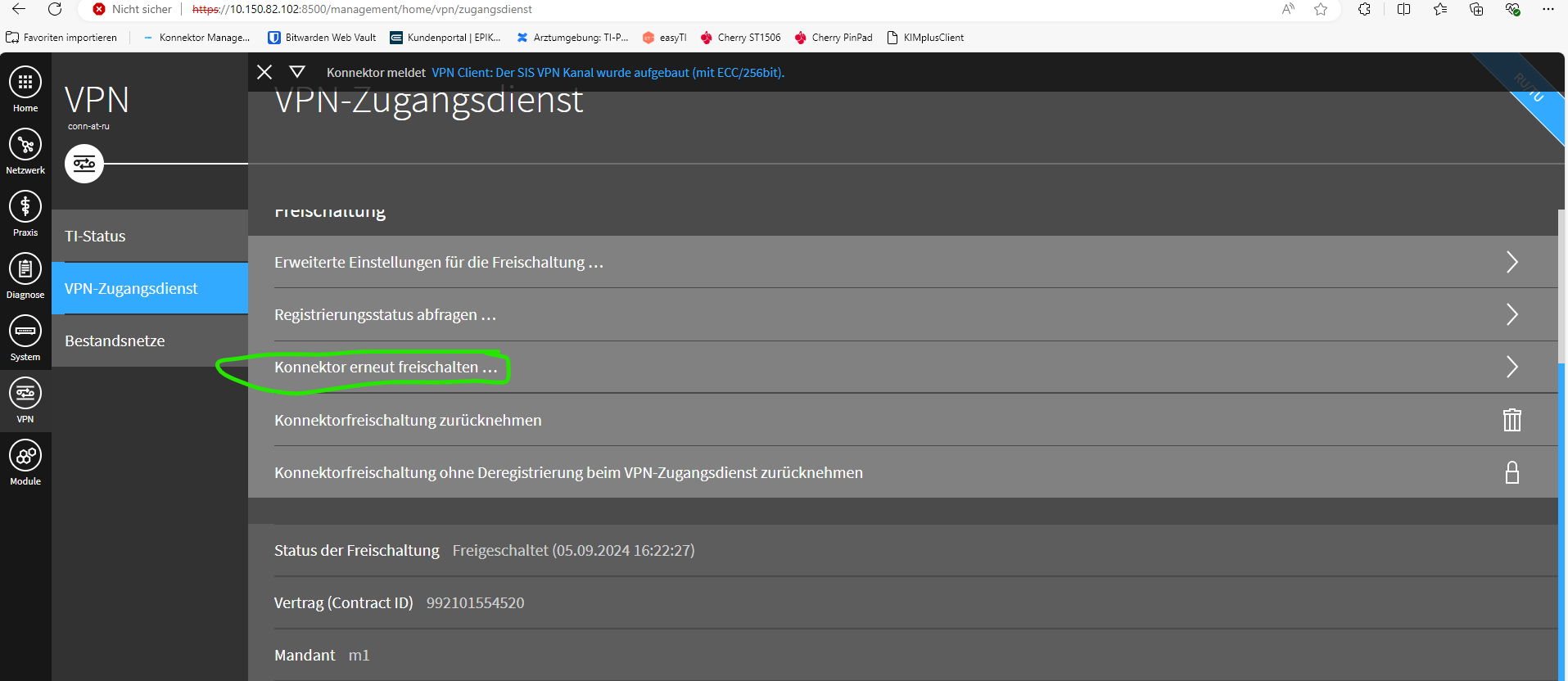Screen dimensions: 1568x681
Task: Click the trash icon for Konnektorfreischaltung zurücknehmen
Action: [1512, 420]
